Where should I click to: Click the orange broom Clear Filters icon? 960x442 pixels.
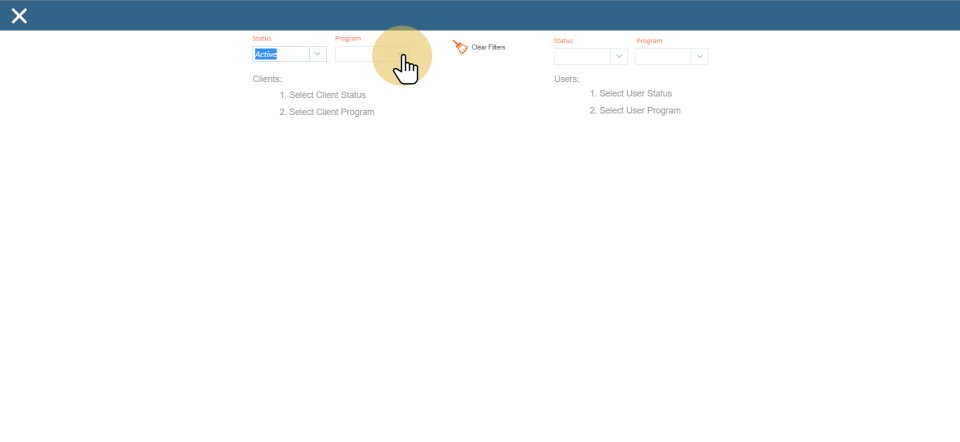pyautogui.click(x=460, y=47)
